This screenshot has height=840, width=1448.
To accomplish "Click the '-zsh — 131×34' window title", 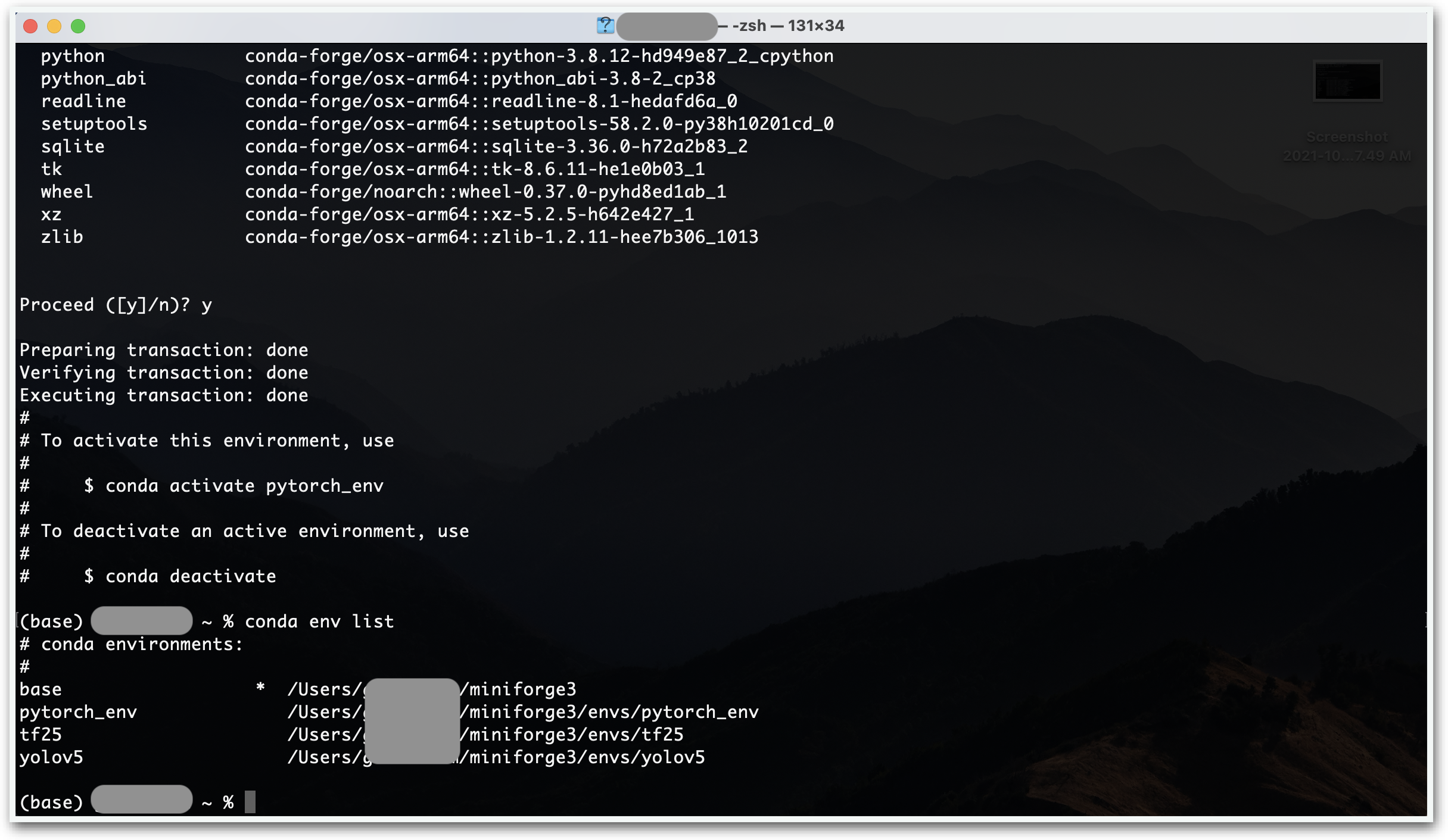I will point(787,26).
